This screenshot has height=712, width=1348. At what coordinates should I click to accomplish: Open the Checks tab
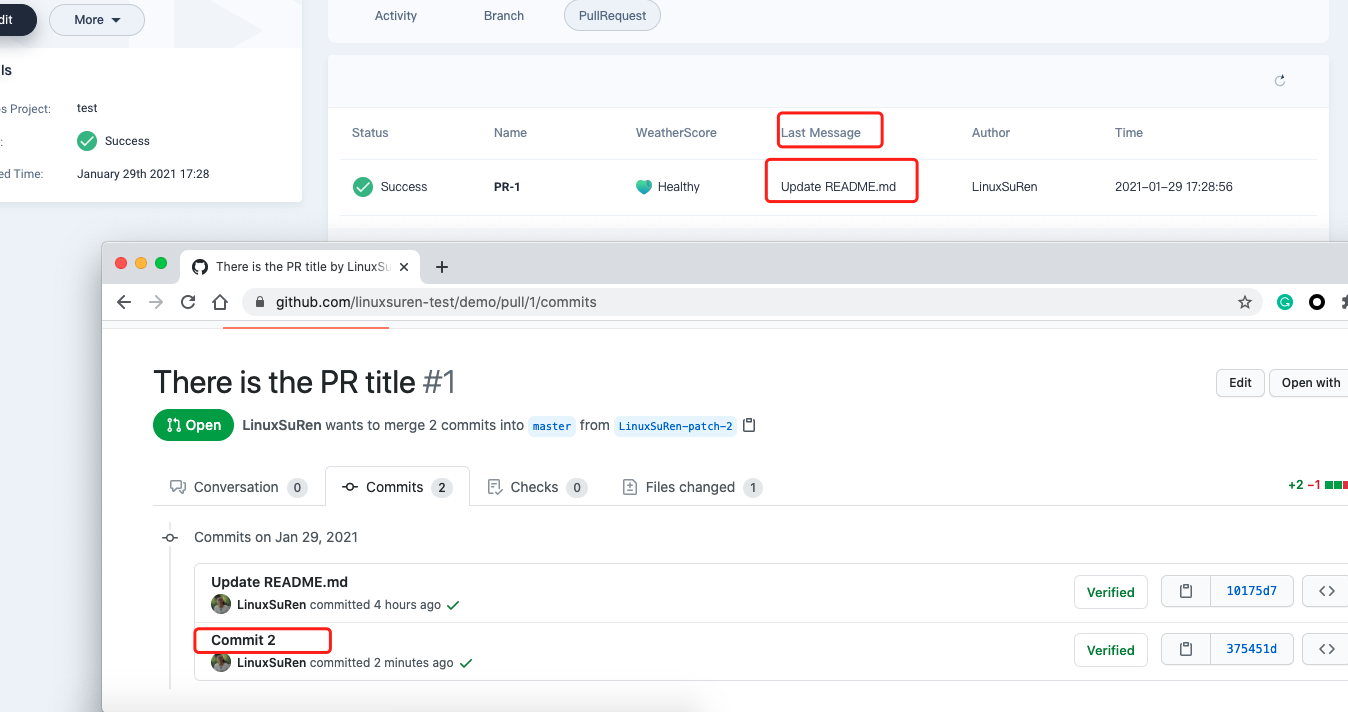[x=537, y=487]
